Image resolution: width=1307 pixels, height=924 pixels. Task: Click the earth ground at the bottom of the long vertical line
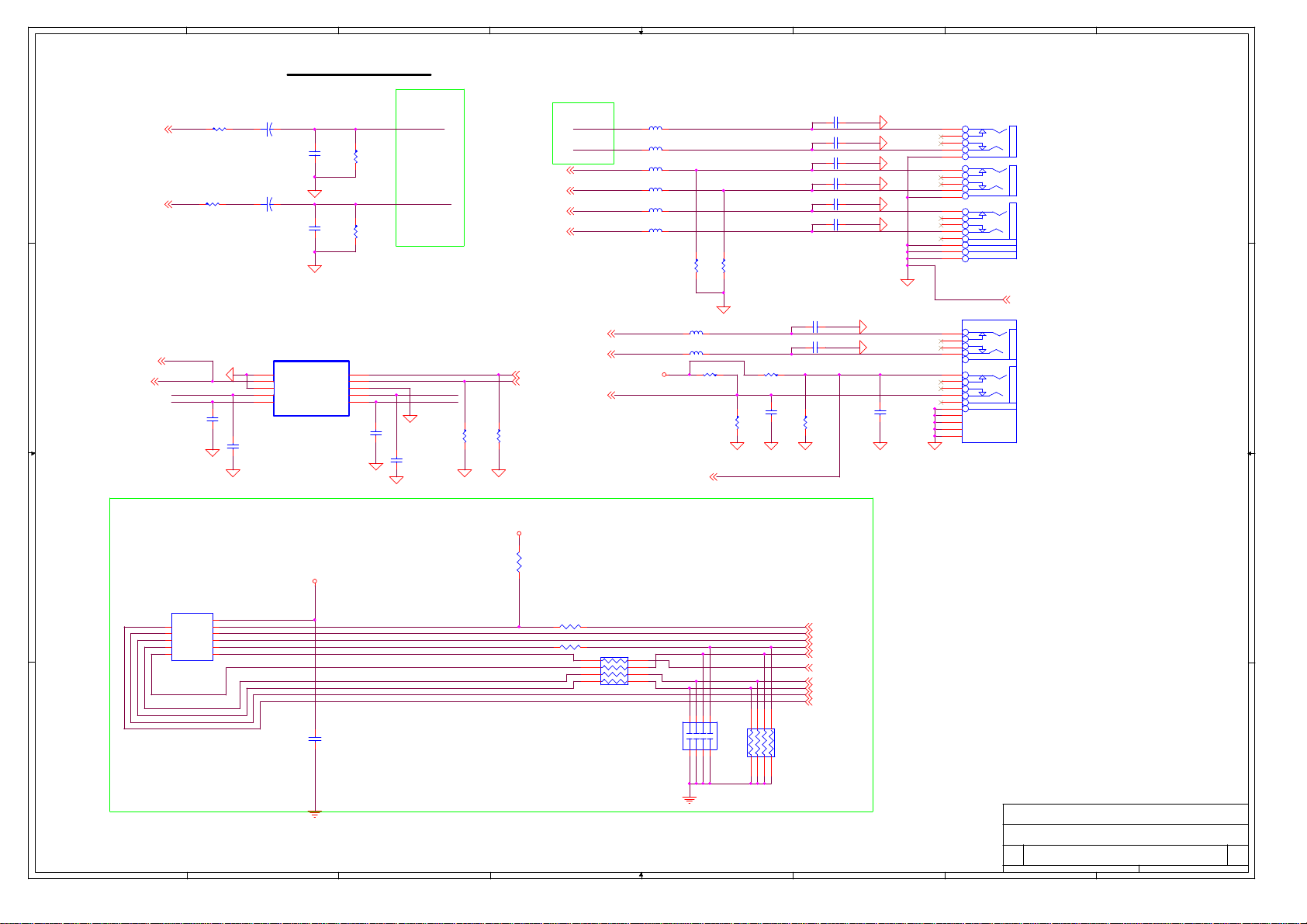click(x=315, y=814)
